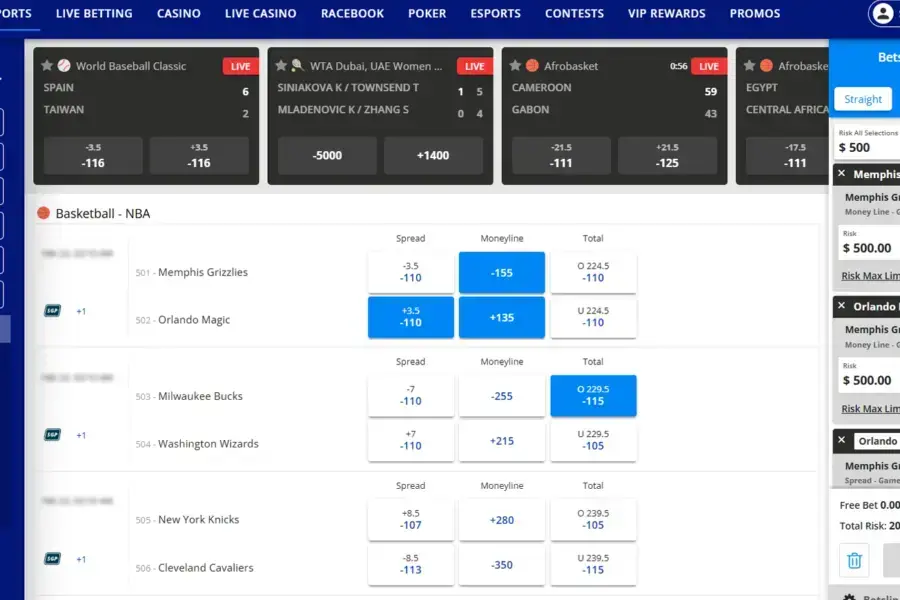View VIP Rewards
This screenshot has width=900, height=600.
pos(666,13)
